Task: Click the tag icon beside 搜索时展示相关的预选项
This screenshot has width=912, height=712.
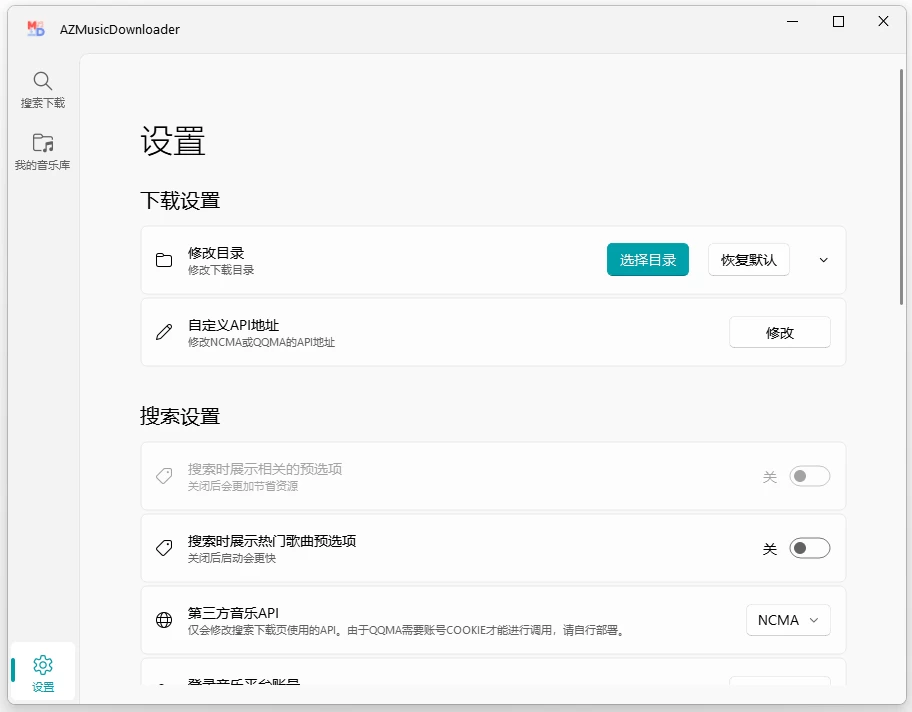Action: (164, 476)
